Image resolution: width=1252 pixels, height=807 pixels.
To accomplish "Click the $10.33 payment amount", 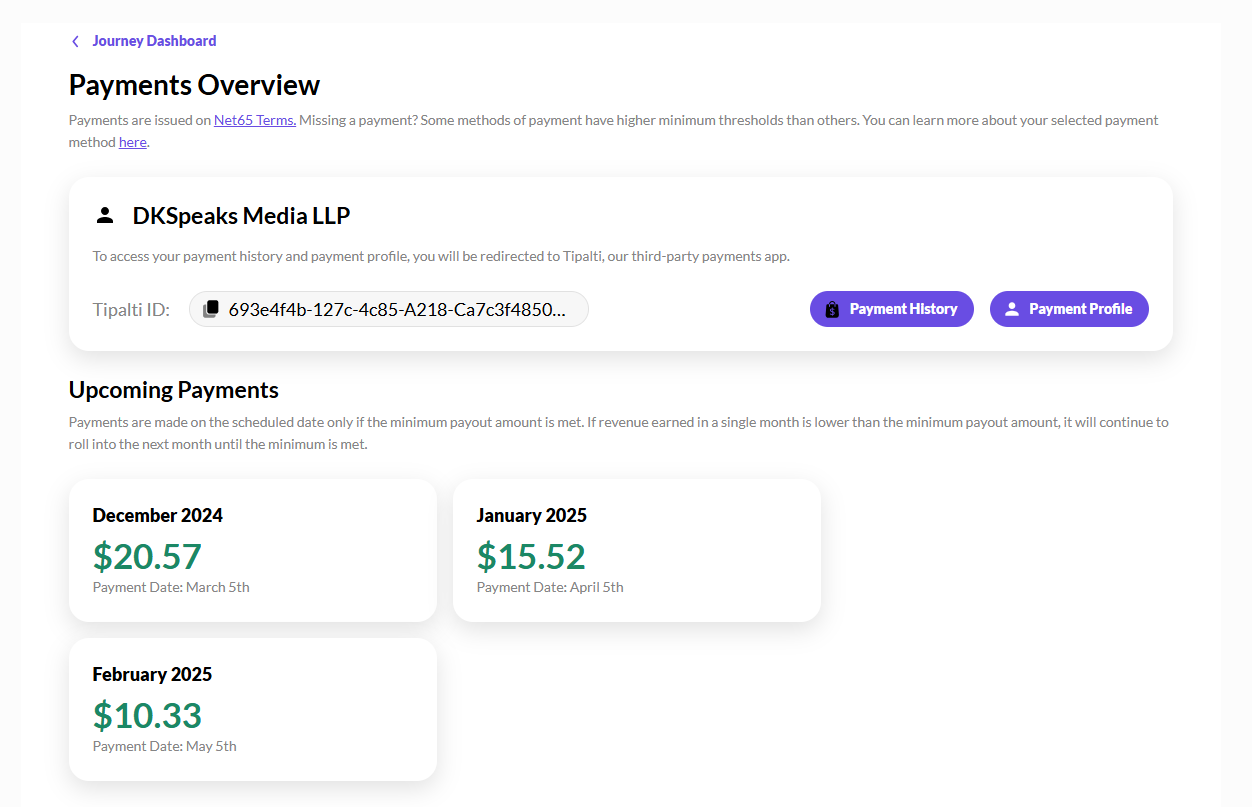I will [x=147, y=715].
